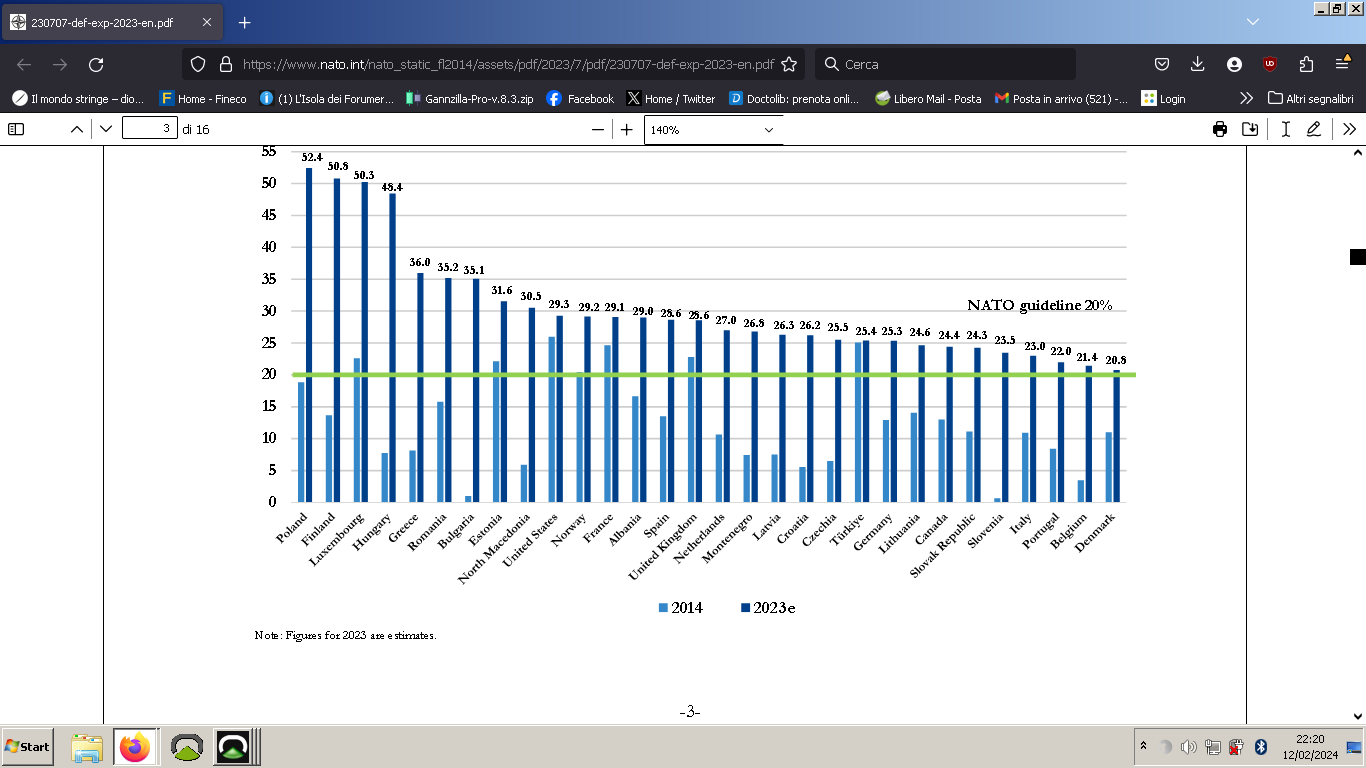Open PDF viewer tools overflow menu

point(1349,129)
